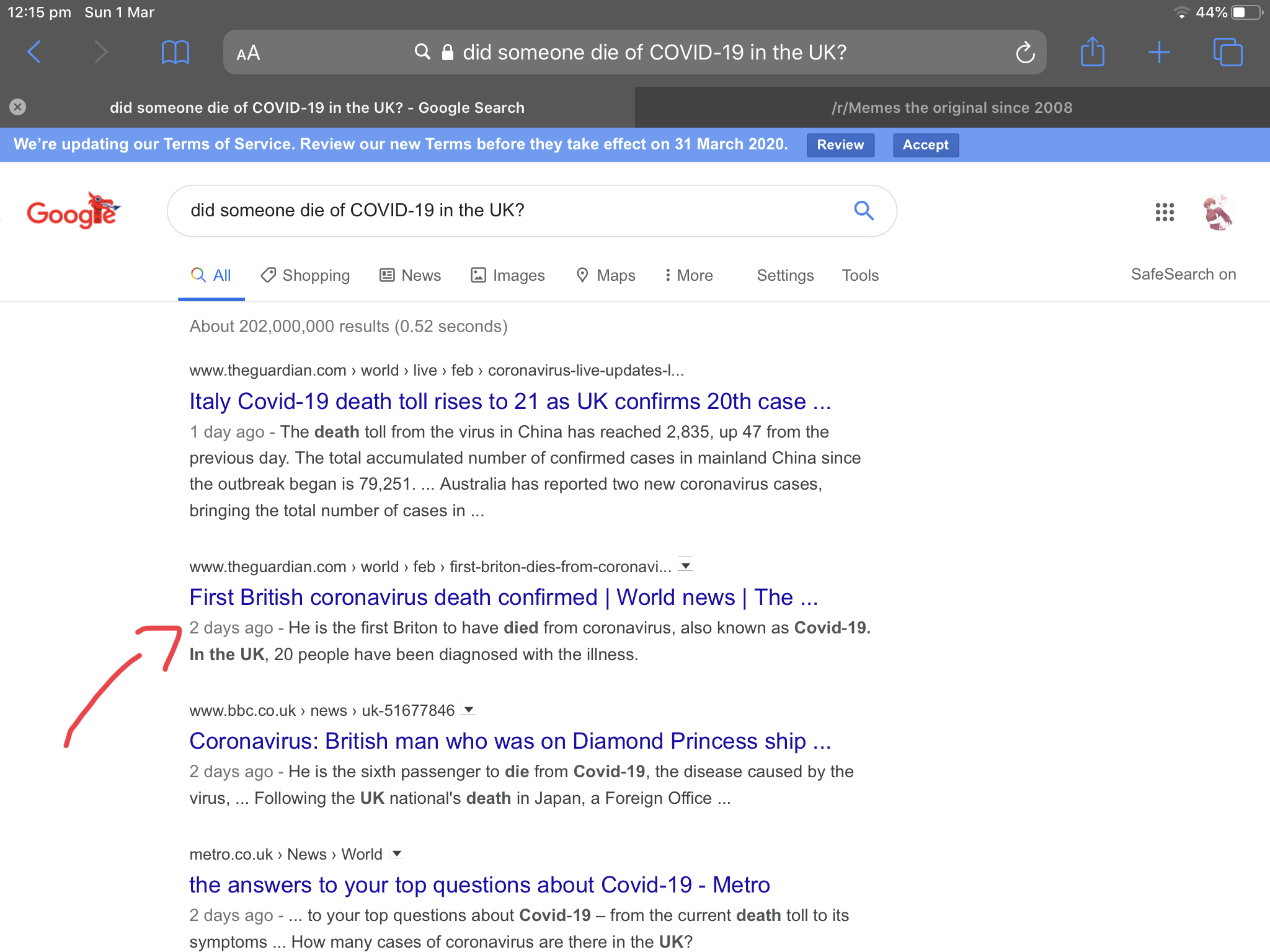Tap the 12:15 pm clock in status bar
1270x952 pixels.
[39, 12]
